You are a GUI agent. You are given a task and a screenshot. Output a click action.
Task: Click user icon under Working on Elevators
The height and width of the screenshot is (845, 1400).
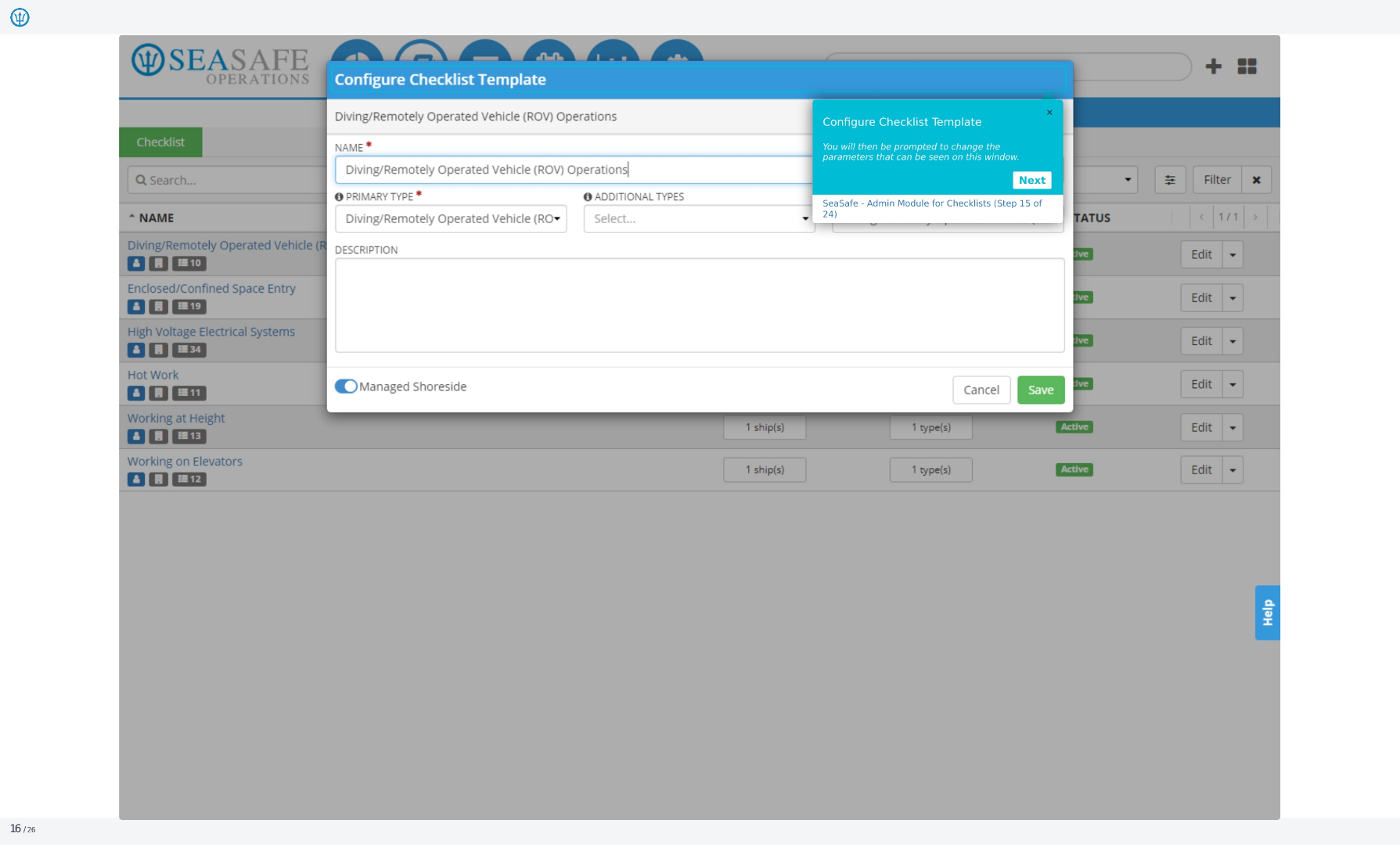pyautogui.click(x=136, y=479)
